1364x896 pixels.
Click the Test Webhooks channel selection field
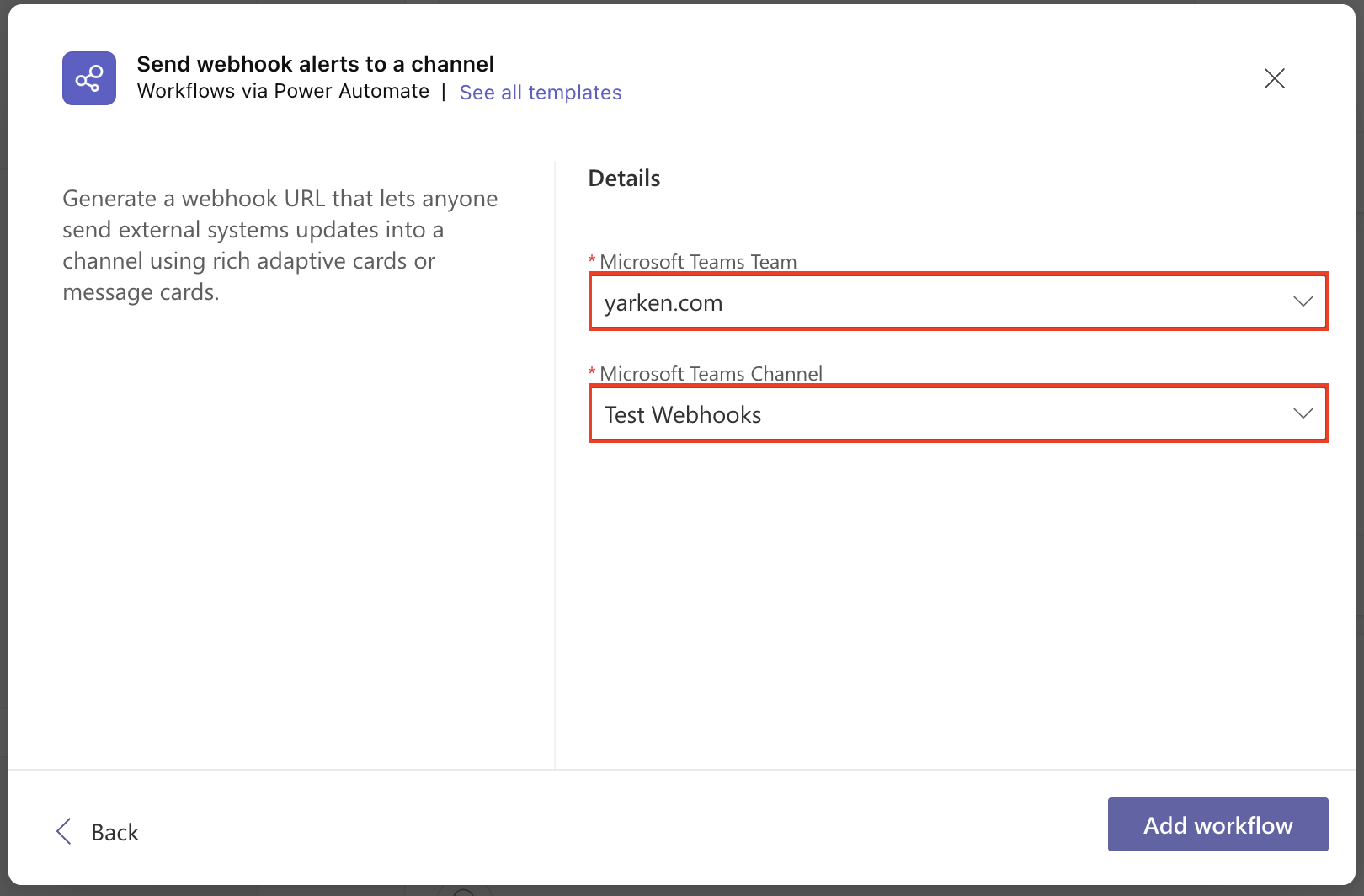(926, 414)
